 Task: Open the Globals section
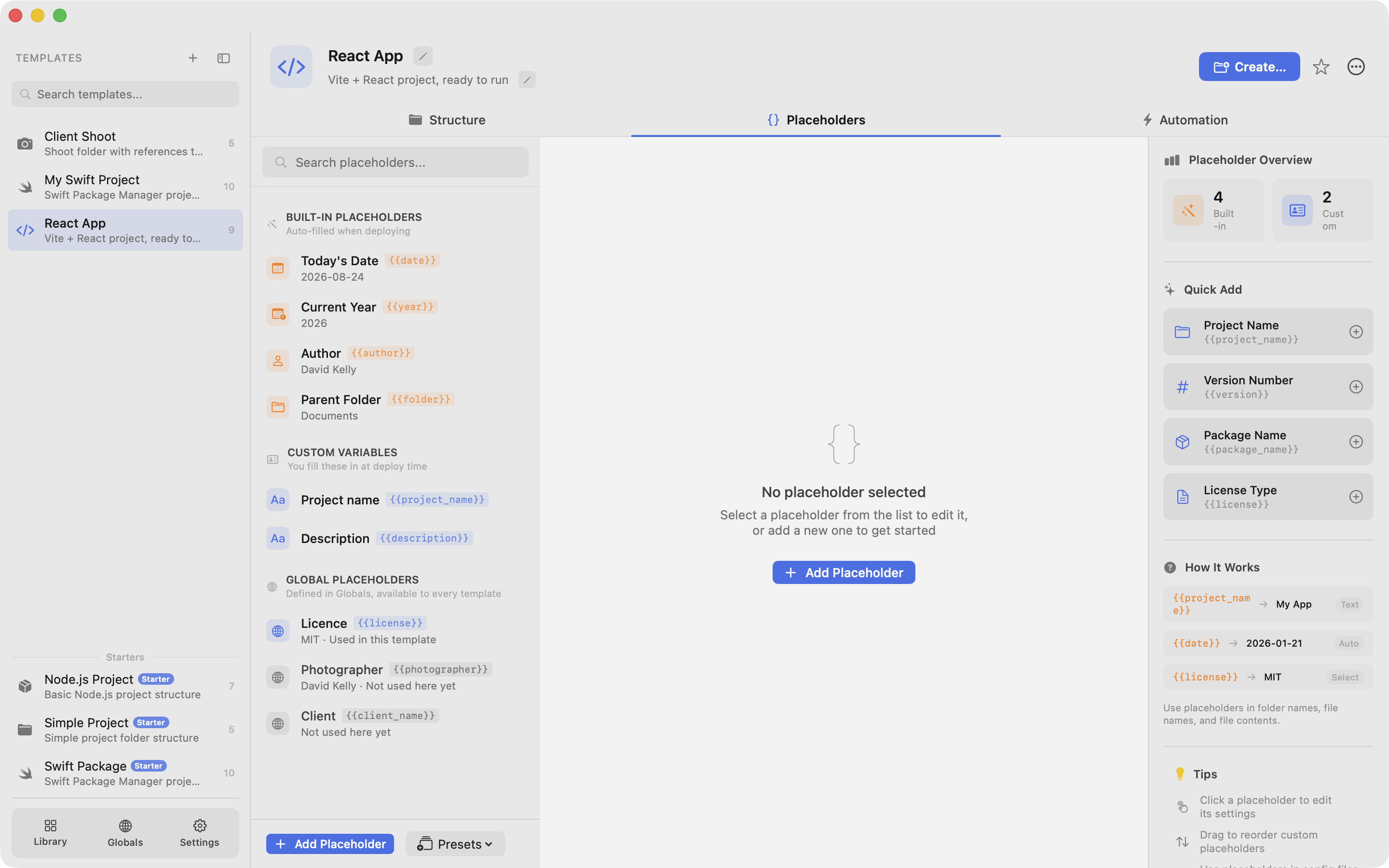click(x=125, y=833)
